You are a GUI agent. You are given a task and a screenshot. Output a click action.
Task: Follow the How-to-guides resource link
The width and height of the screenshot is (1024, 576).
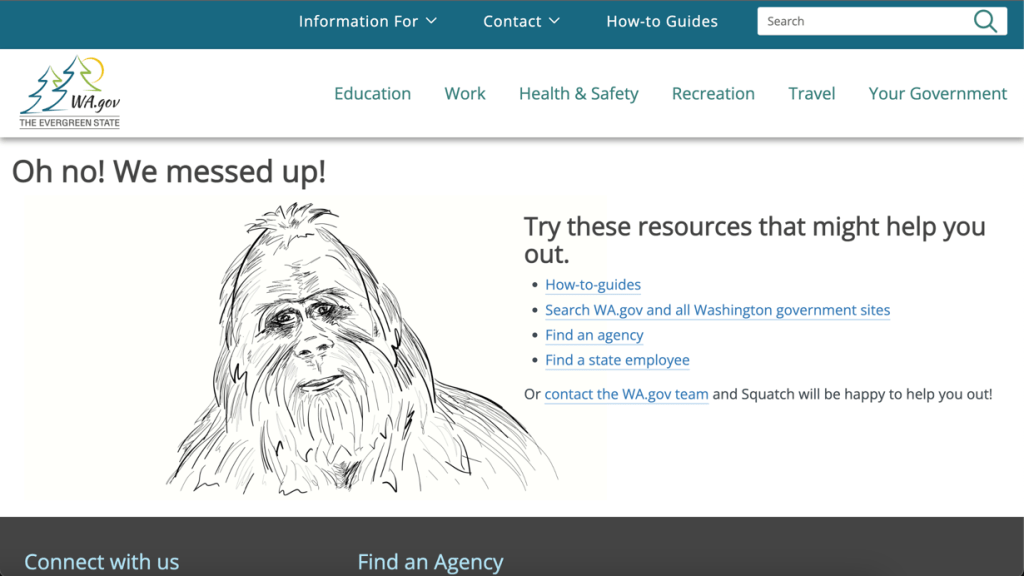click(x=593, y=285)
